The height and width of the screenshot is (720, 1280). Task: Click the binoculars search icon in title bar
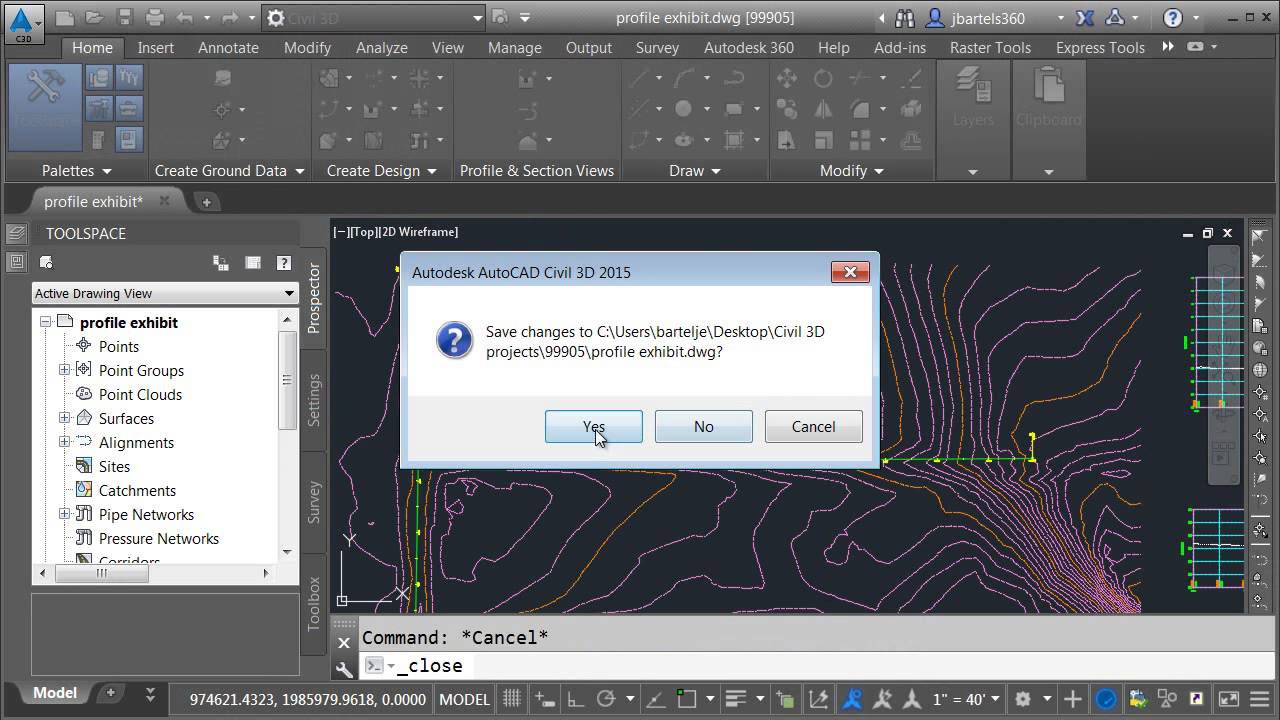coord(905,18)
